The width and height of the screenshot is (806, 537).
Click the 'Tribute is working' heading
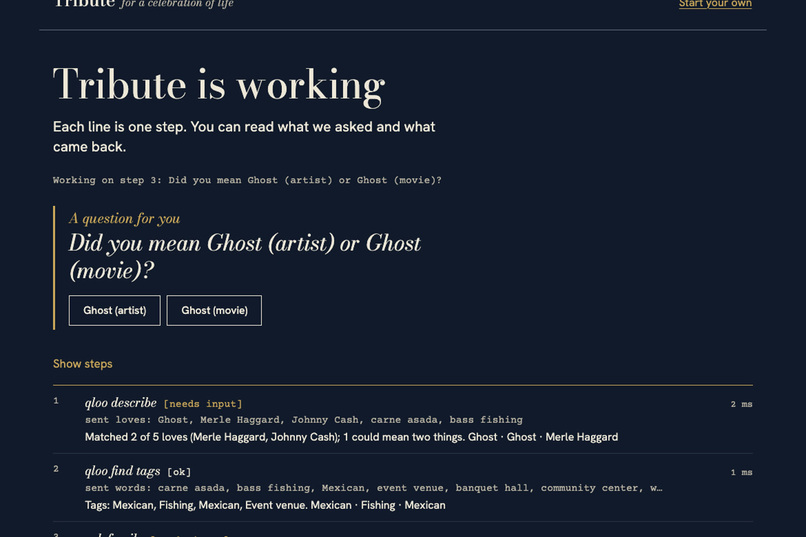tap(219, 85)
